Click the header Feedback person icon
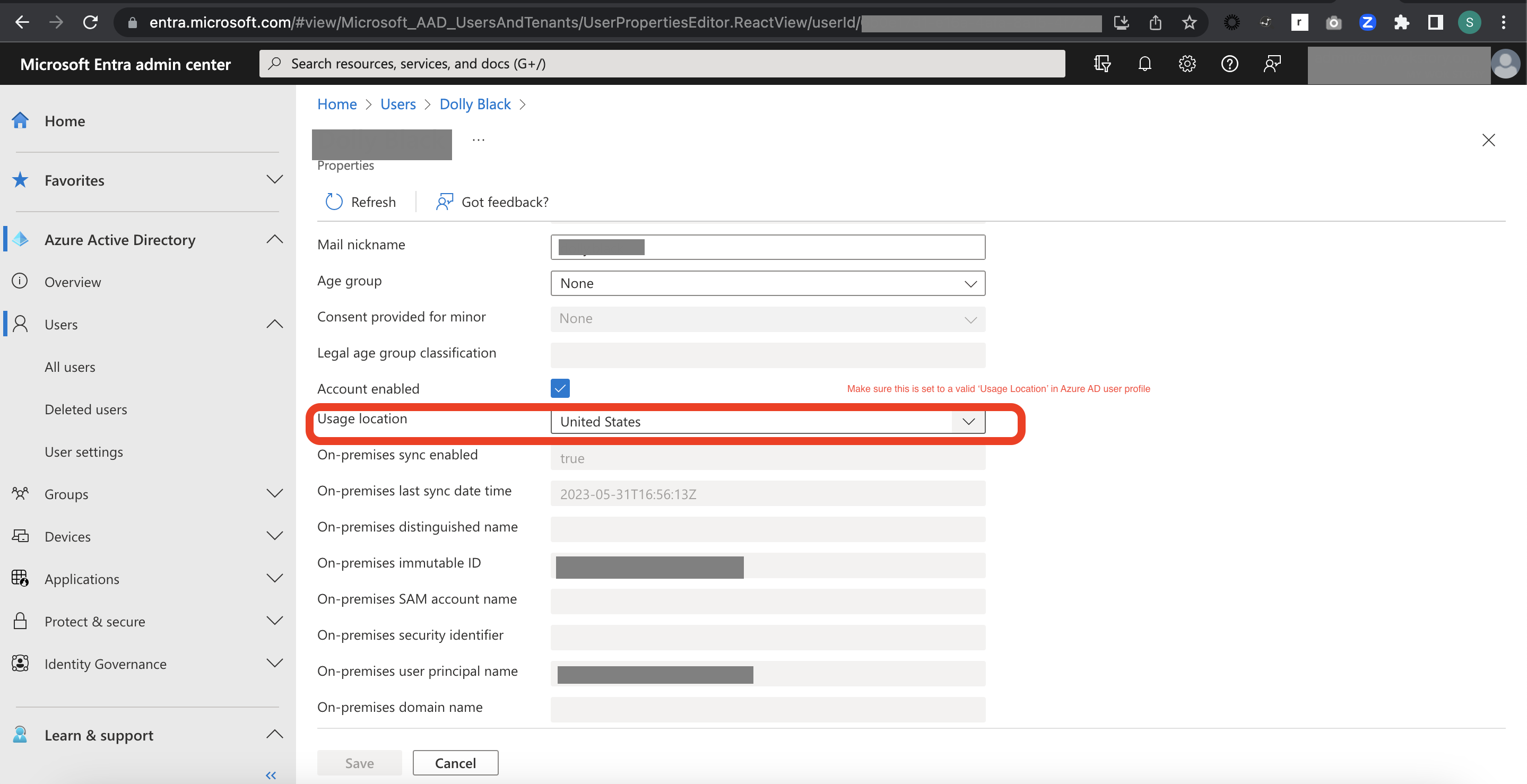 point(1272,64)
